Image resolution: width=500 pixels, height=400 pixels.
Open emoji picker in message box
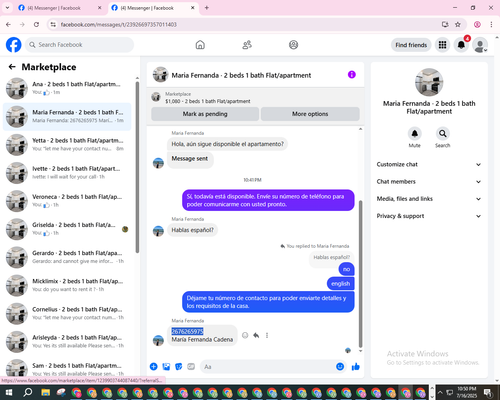coord(340,367)
